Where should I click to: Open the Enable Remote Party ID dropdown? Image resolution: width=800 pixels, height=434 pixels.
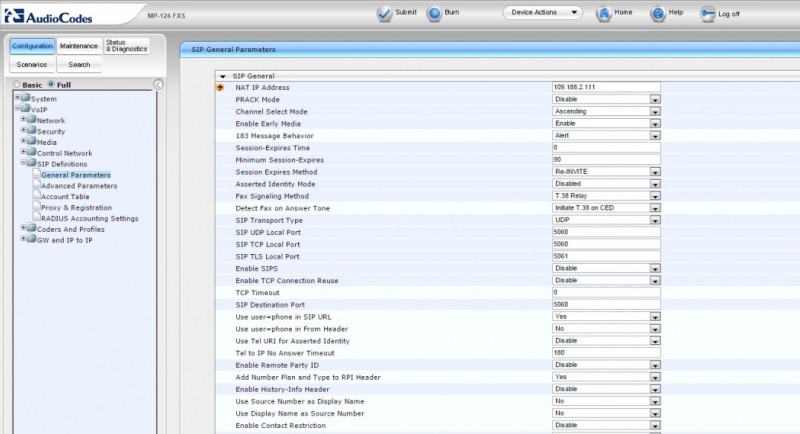[x=606, y=365]
